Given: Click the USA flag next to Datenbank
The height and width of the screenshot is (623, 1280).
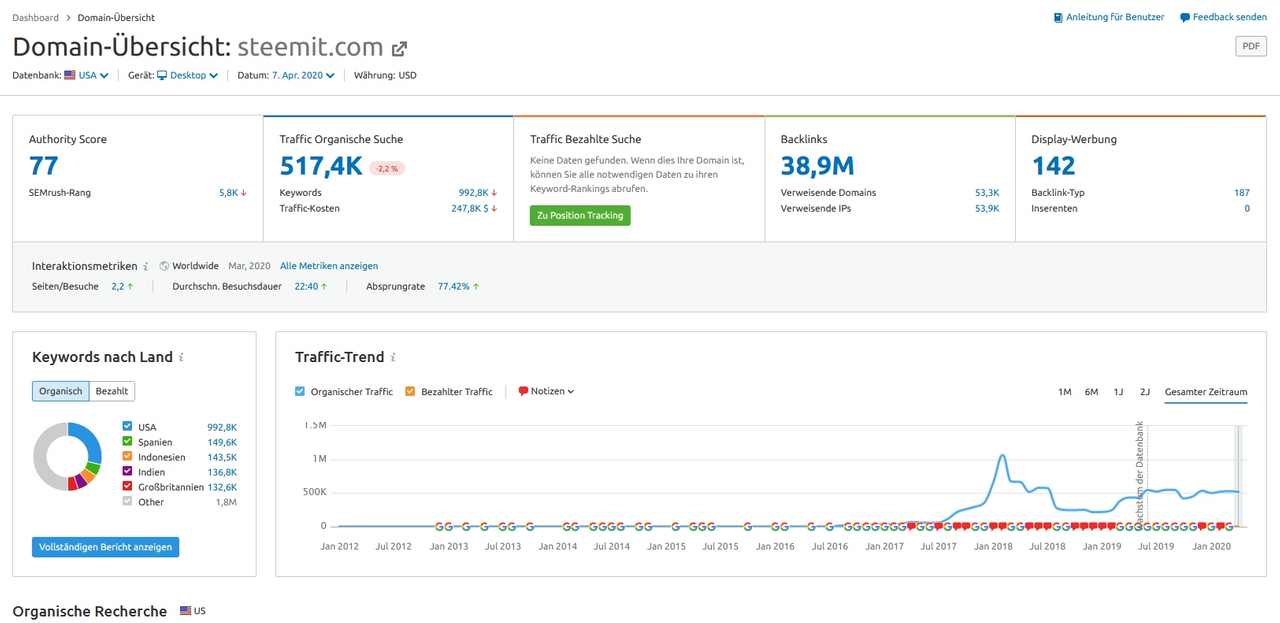Looking at the screenshot, I should tap(70, 75).
